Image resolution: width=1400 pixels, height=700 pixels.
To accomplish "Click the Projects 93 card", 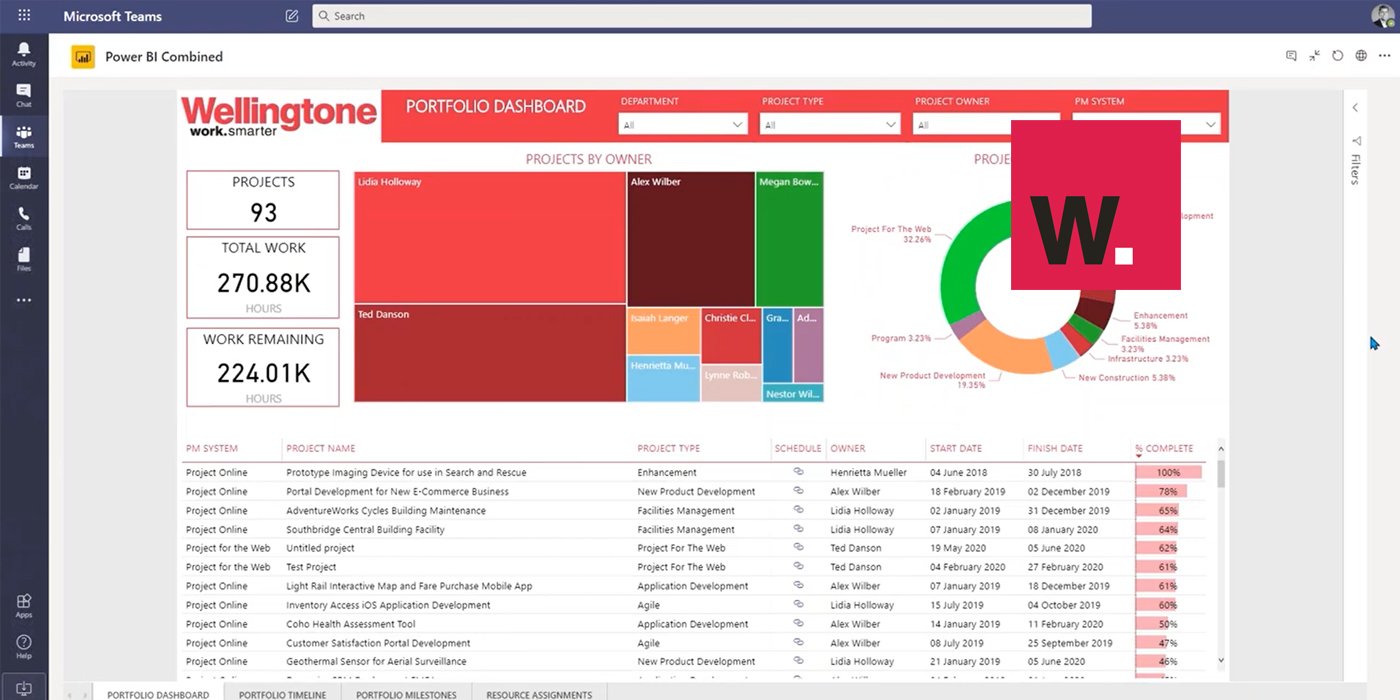I will (263, 200).
